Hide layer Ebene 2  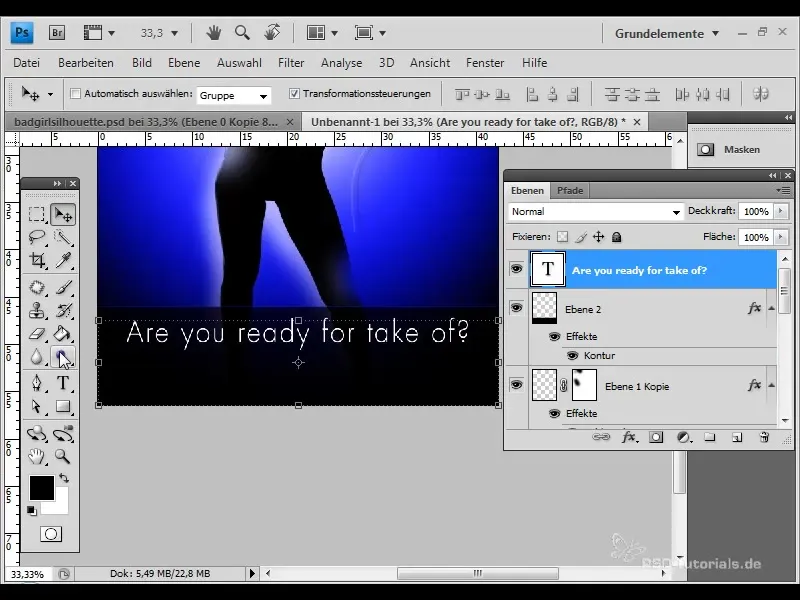point(516,307)
